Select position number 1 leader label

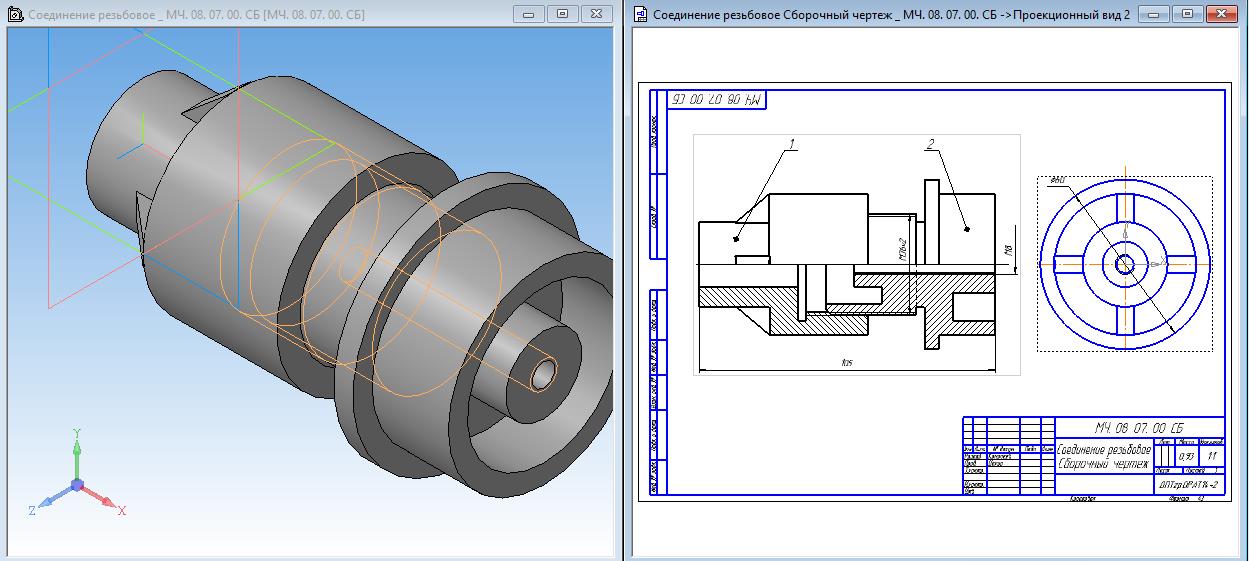(791, 145)
